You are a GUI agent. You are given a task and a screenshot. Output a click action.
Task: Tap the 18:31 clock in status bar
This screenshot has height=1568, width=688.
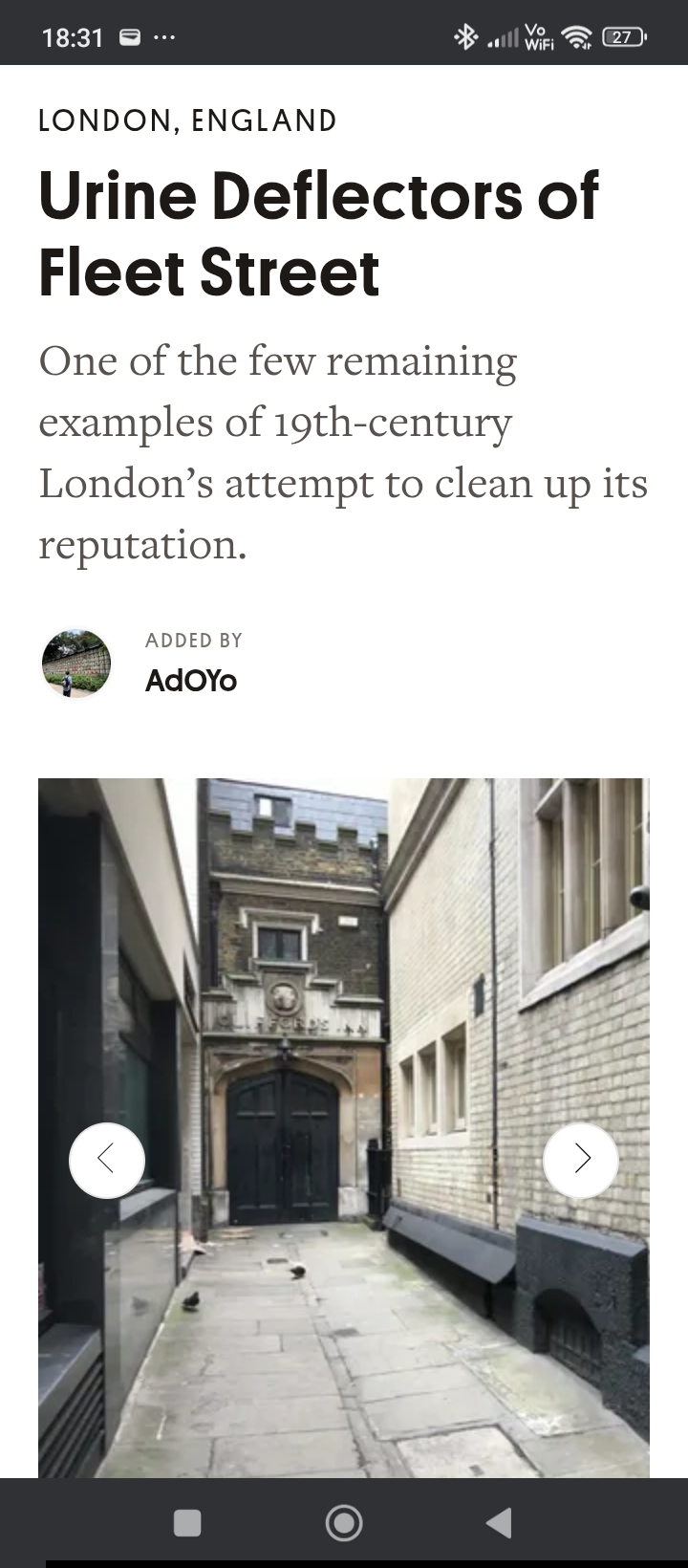73,37
